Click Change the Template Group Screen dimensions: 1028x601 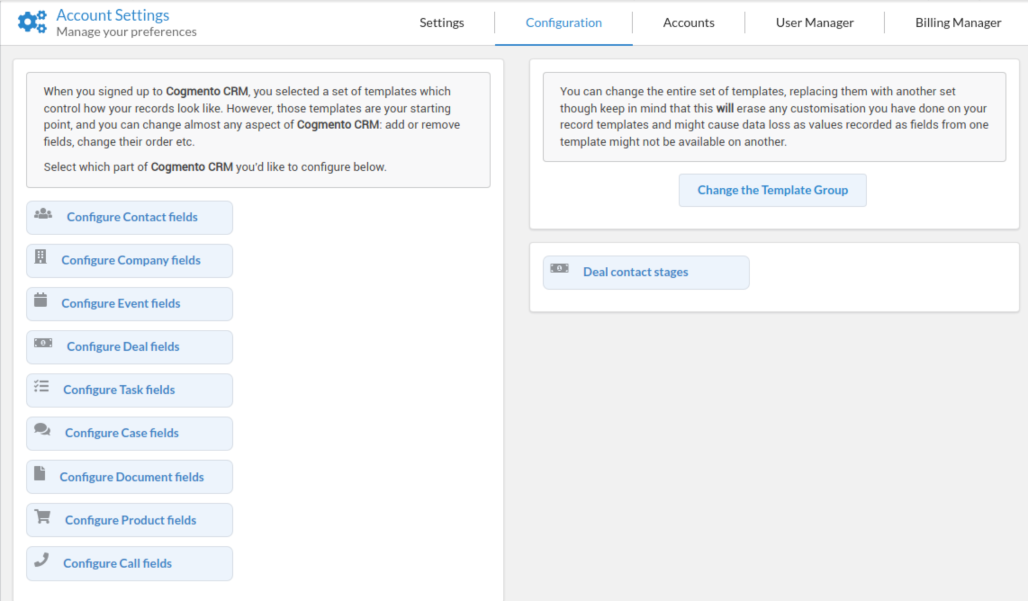[x=772, y=190]
